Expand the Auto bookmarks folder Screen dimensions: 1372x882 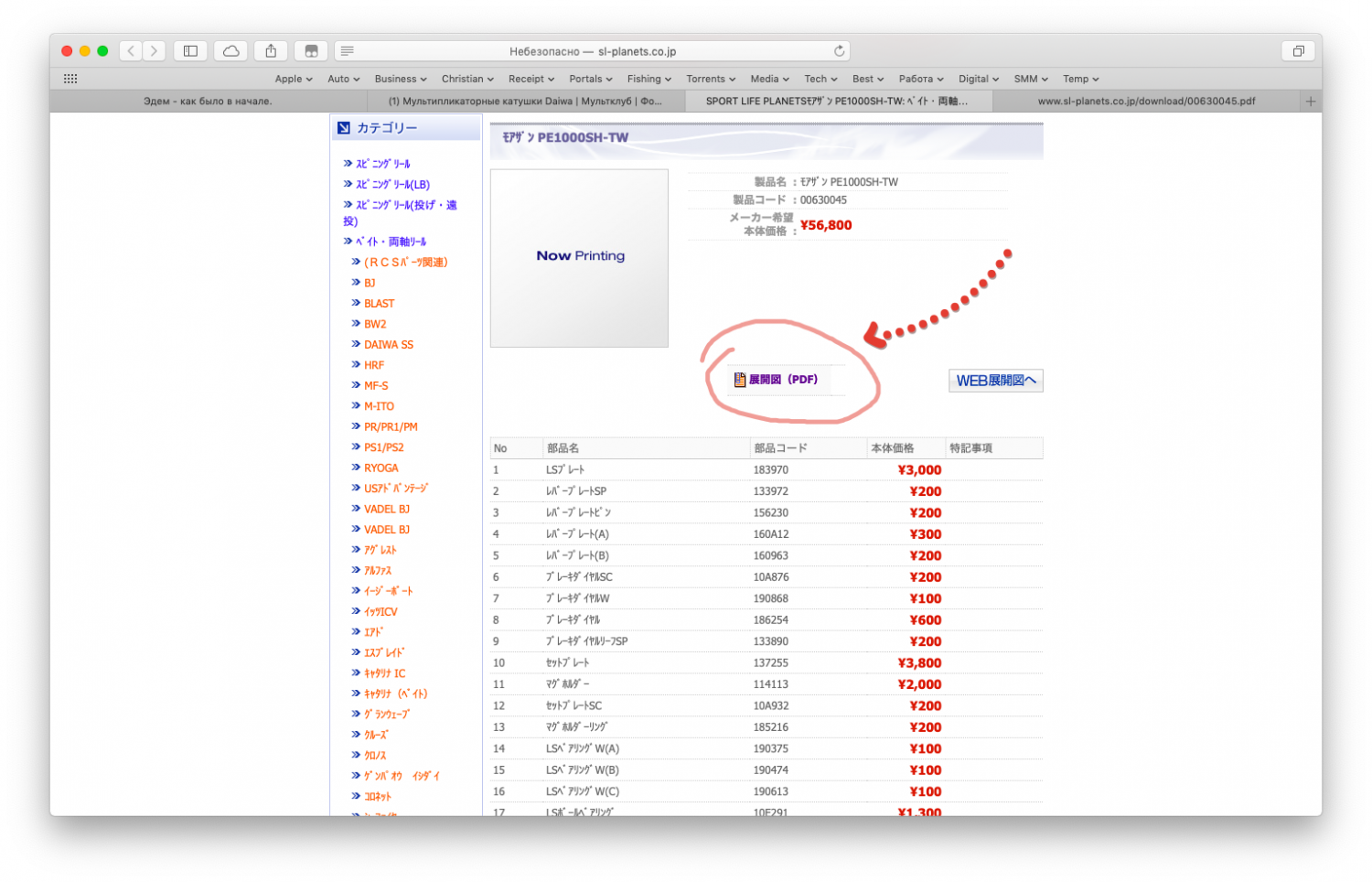344,79
